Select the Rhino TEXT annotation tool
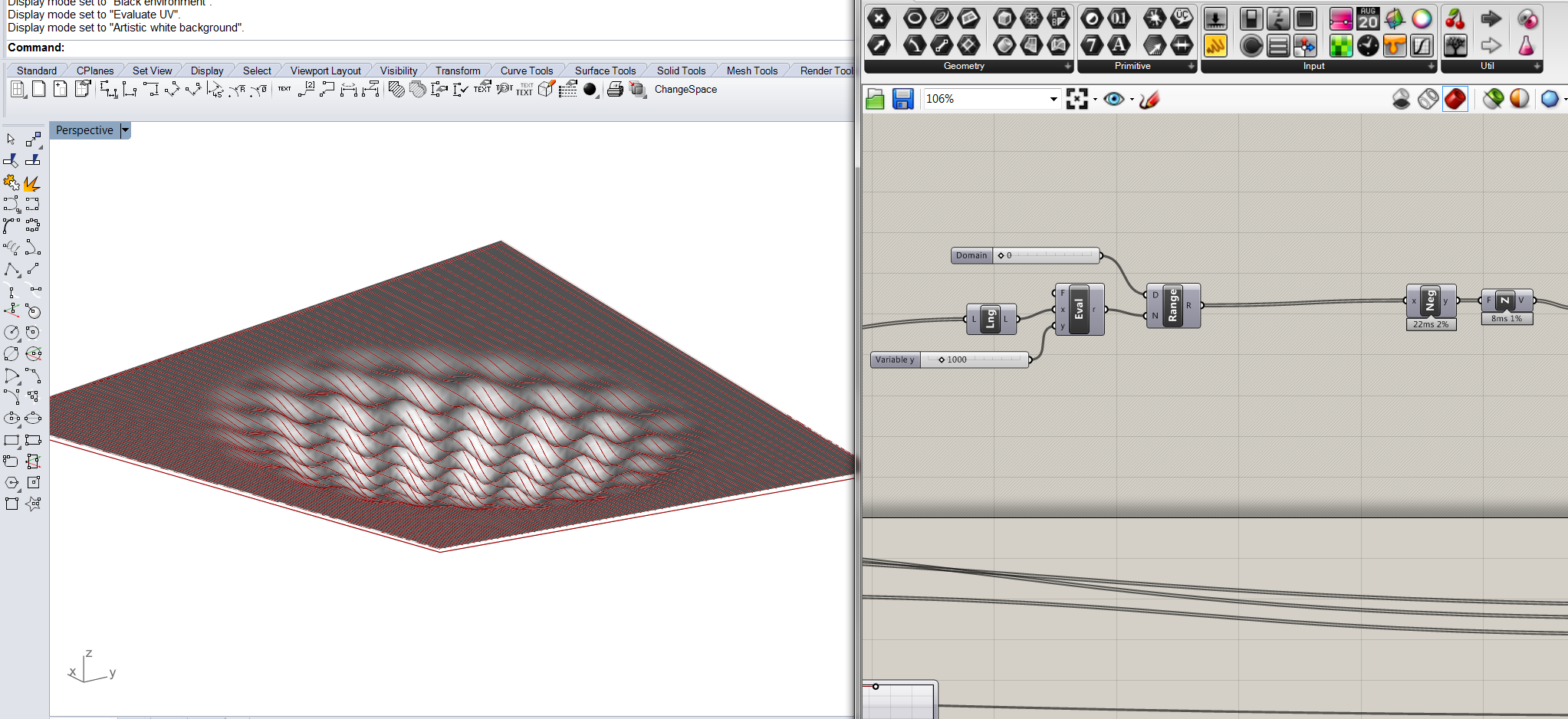The height and width of the screenshot is (719, 1568). 284,90
